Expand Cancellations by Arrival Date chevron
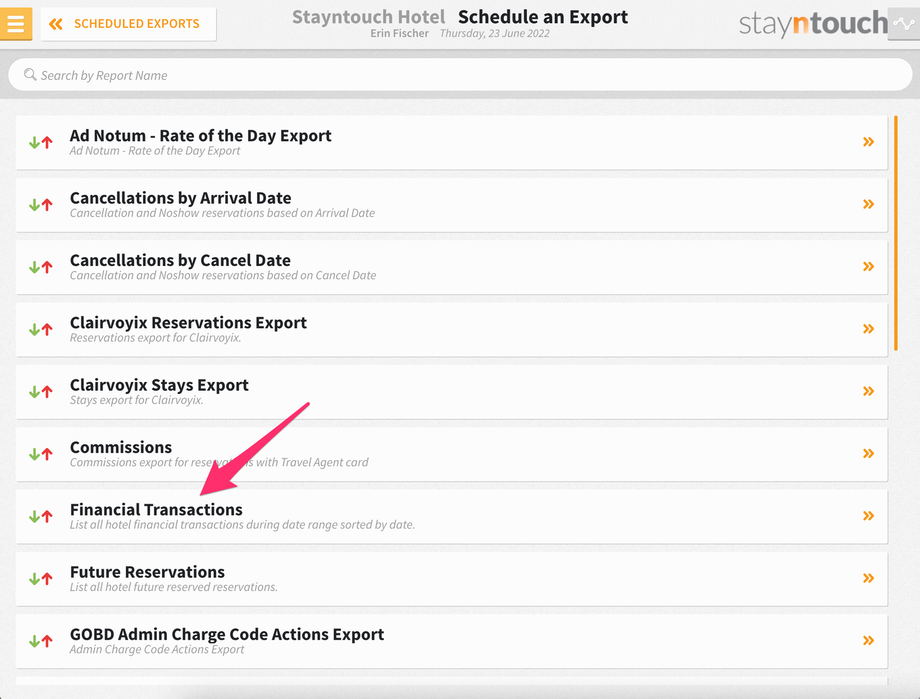Screen dimensions: 920x699 point(868,204)
